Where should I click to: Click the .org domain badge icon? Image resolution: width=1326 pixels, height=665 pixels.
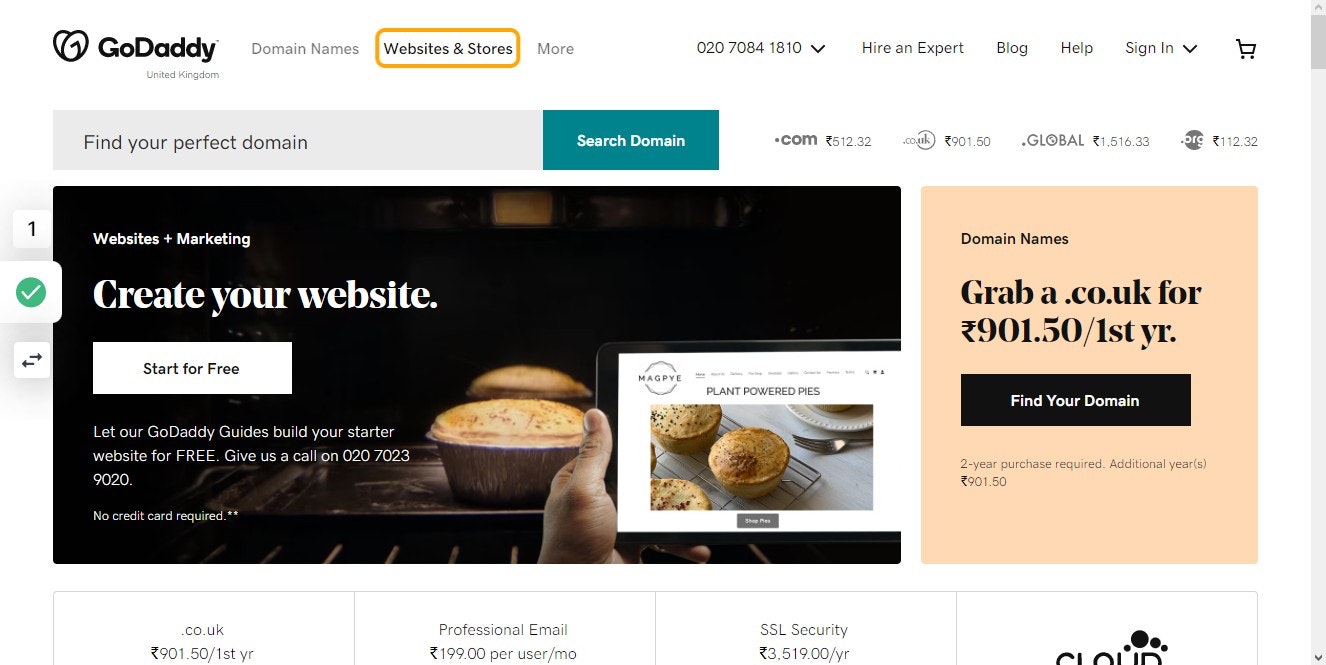point(1192,141)
